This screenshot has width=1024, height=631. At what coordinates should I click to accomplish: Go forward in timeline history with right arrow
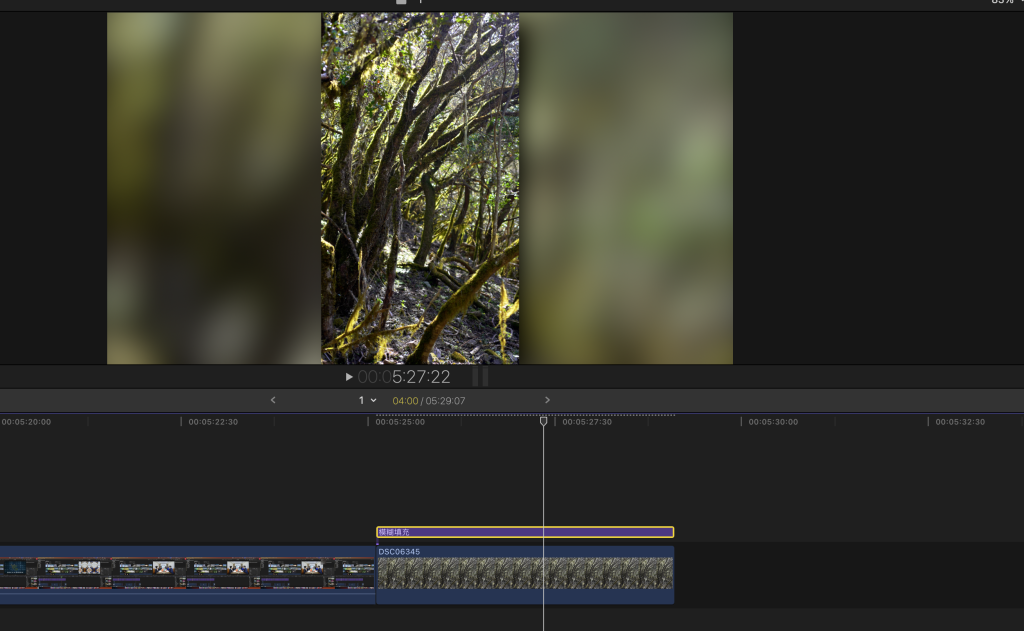(x=547, y=400)
